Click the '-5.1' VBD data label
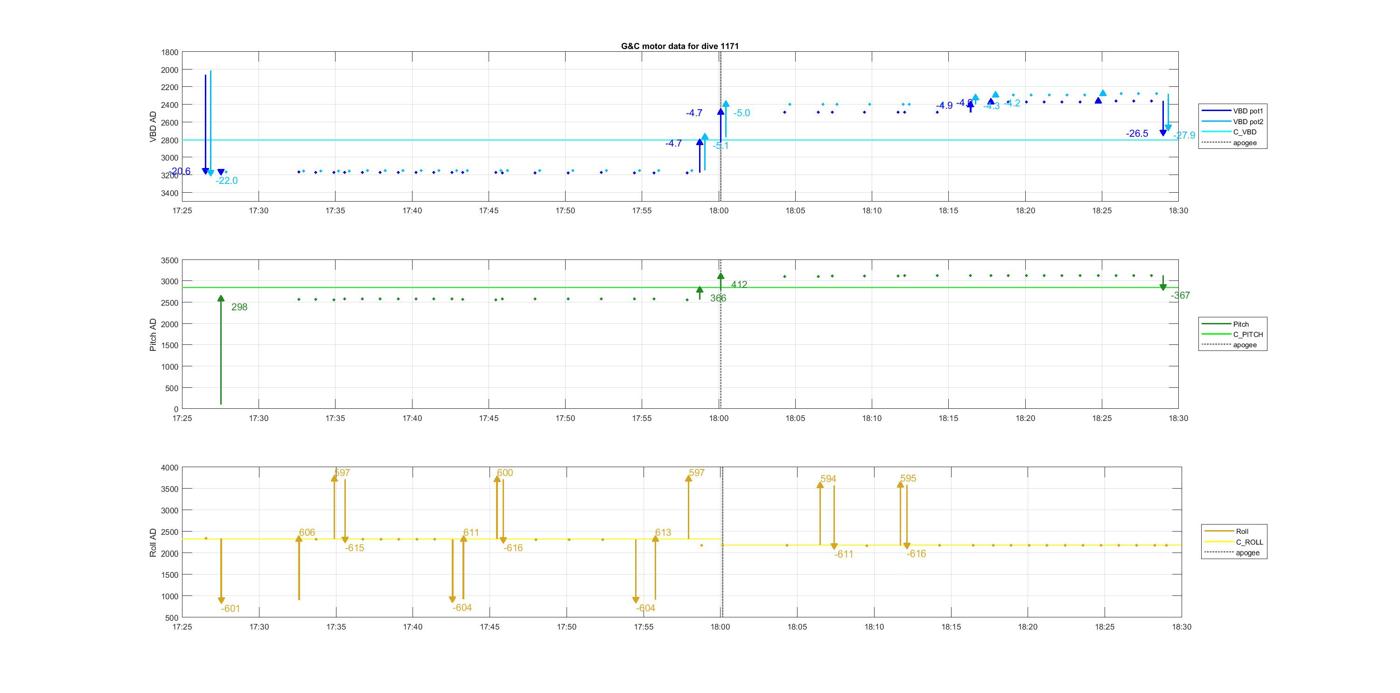The width and height of the screenshot is (1400, 693). [721, 147]
